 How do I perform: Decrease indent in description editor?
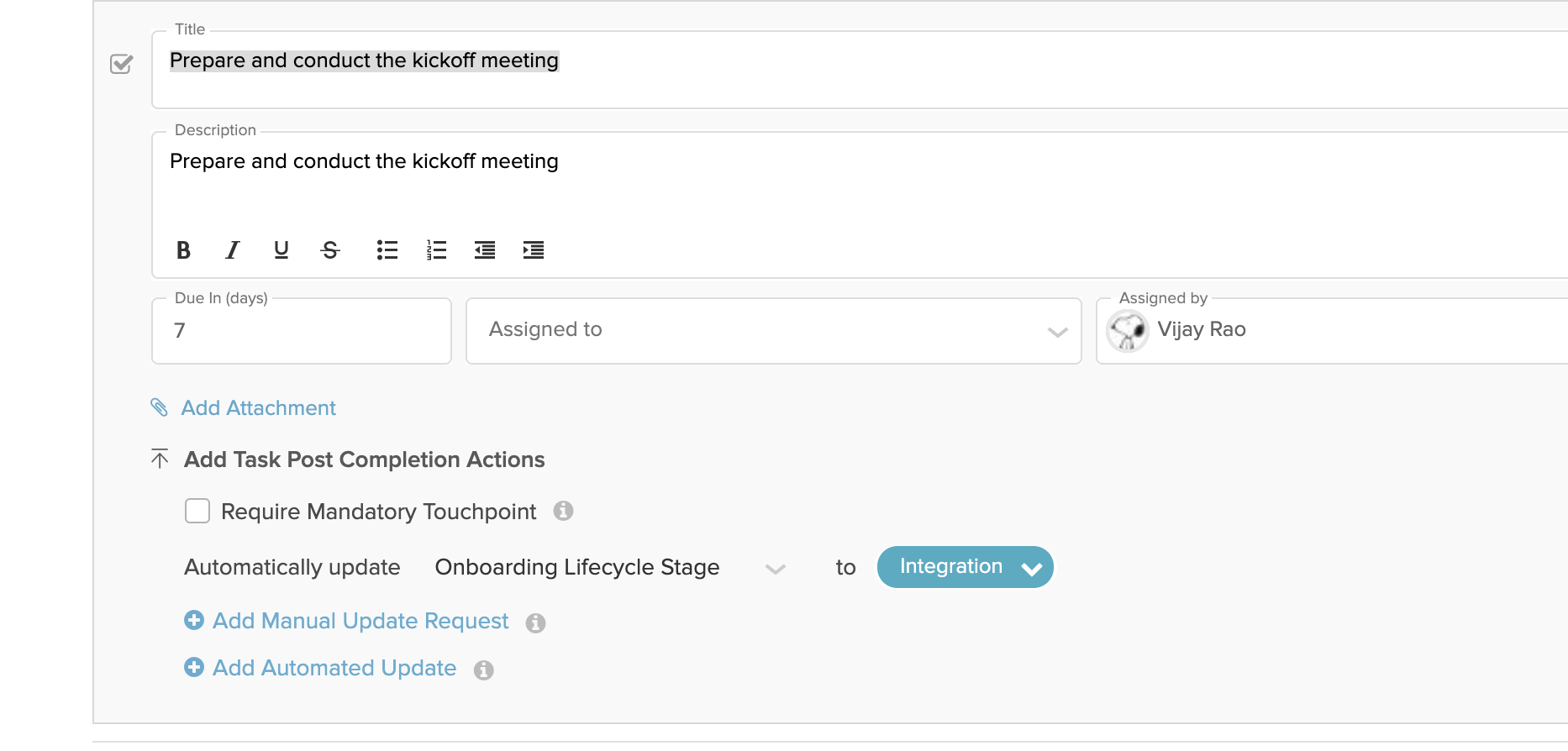pos(485,249)
